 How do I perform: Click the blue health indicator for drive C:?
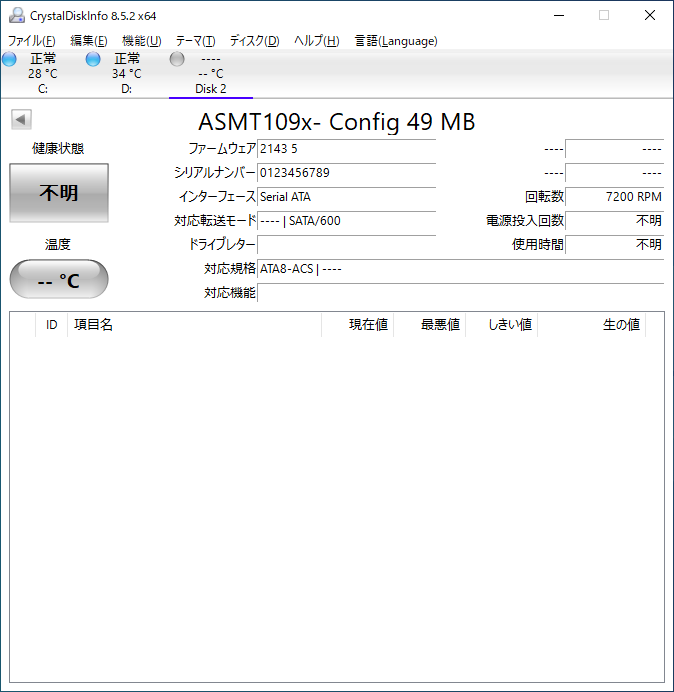click(x=9, y=59)
